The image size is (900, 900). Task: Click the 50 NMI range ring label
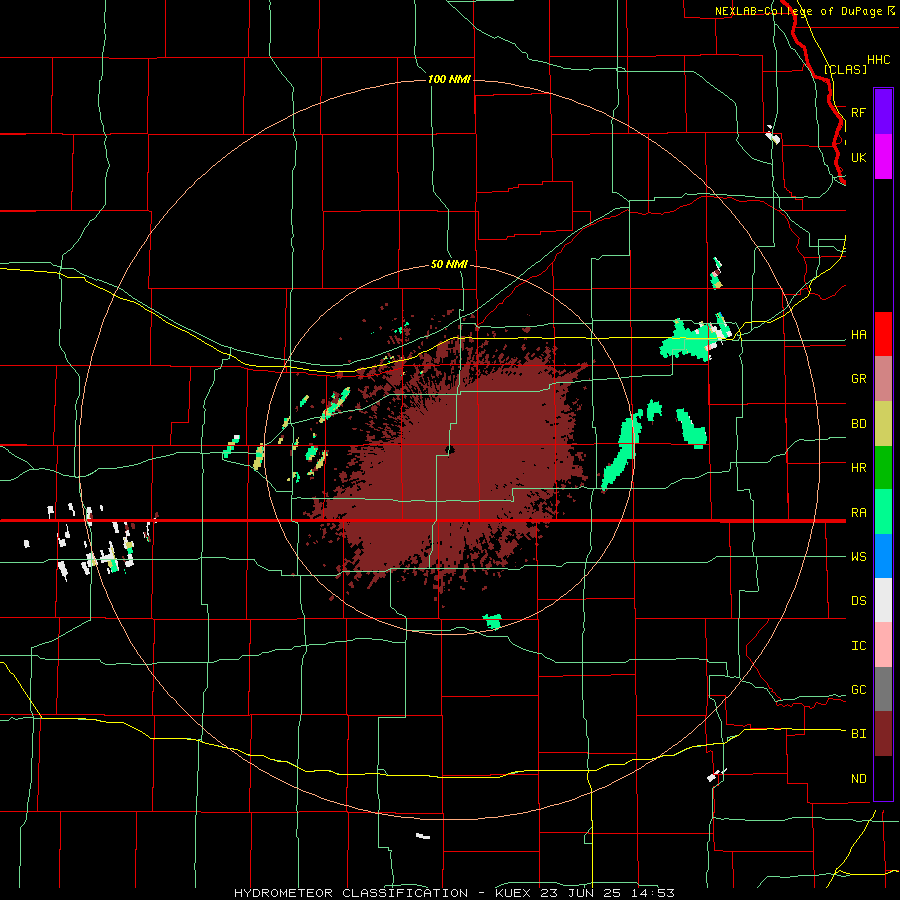click(x=449, y=264)
